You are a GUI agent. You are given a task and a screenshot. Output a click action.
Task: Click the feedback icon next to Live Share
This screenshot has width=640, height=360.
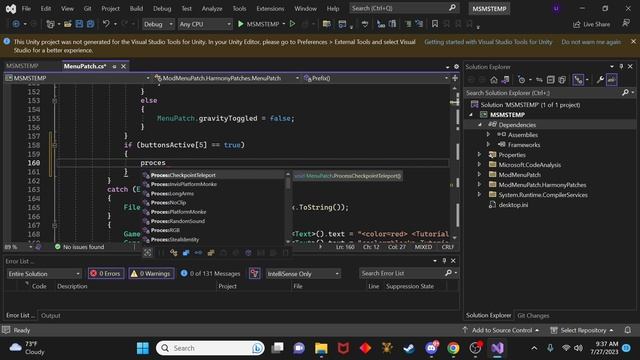click(626, 24)
